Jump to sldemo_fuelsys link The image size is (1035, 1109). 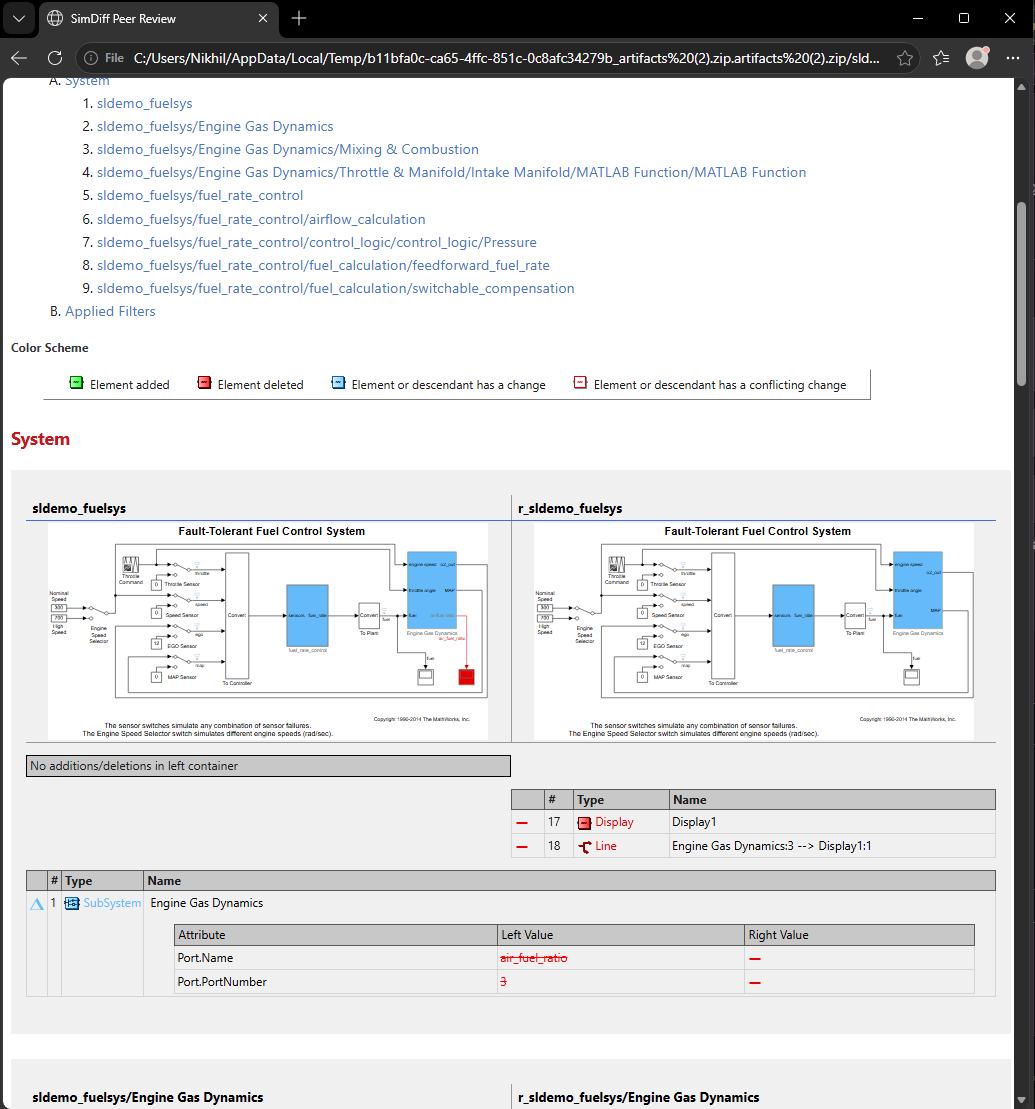(x=144, y=103)
